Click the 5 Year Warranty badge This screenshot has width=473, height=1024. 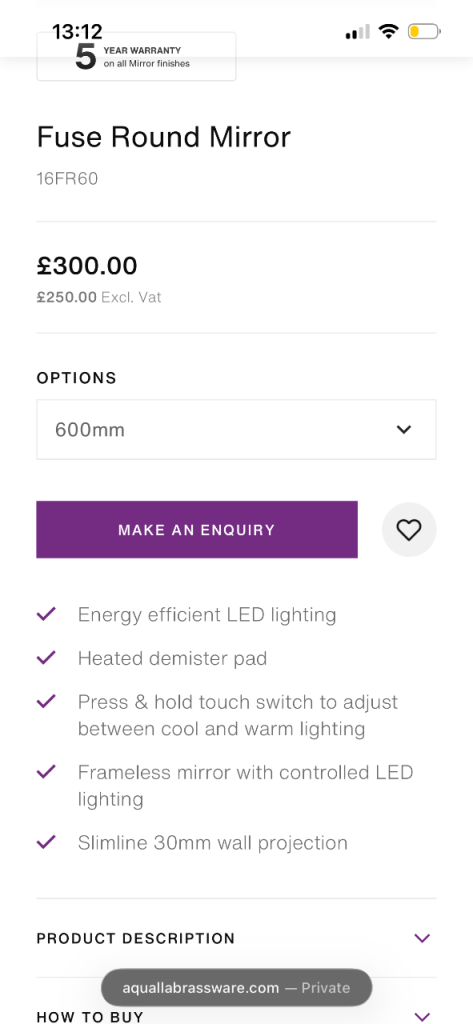[136, 57]
